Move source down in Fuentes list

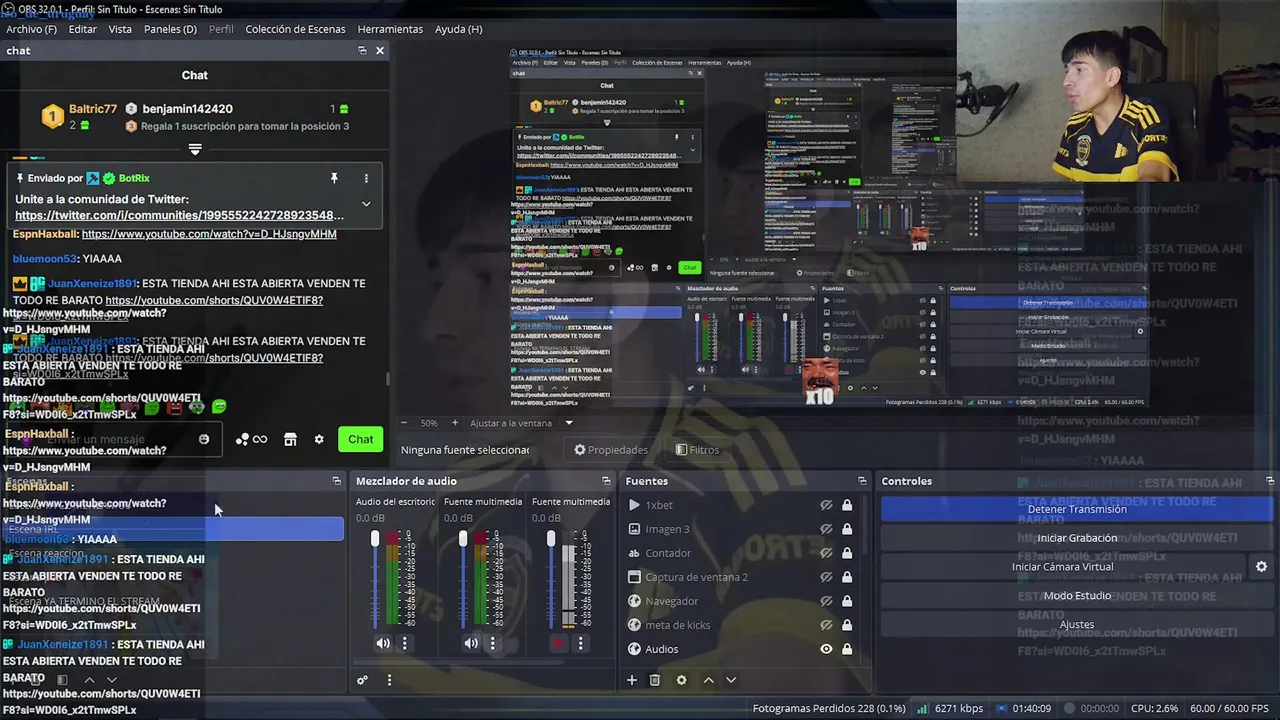tap(731, 680)
